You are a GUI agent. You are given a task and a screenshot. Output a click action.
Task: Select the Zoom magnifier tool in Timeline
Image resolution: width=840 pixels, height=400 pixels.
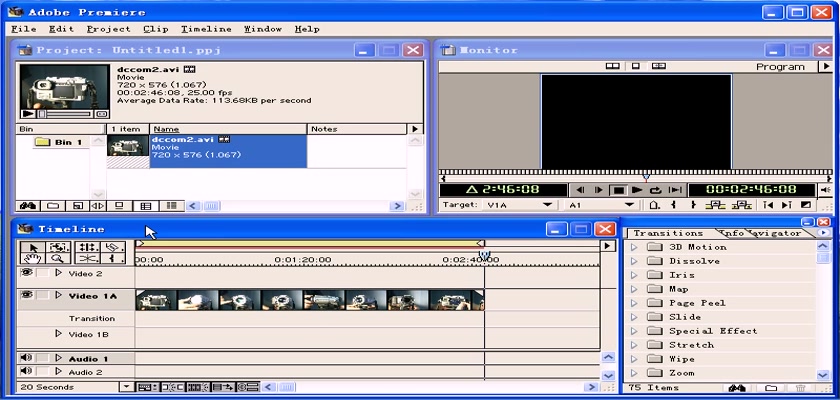tap(59, 259)
